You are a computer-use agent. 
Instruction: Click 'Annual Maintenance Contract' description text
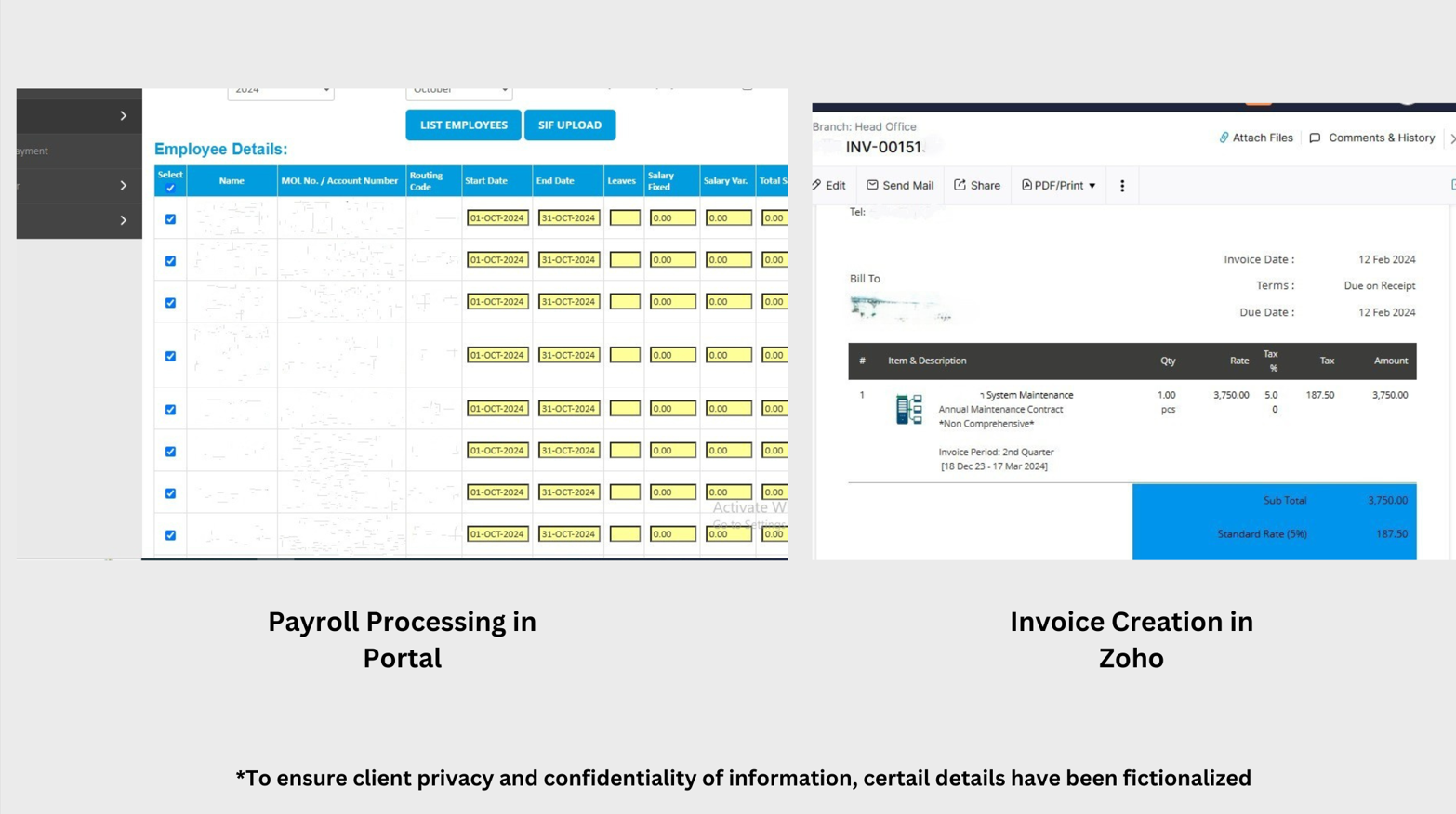tap(1000, 409)
